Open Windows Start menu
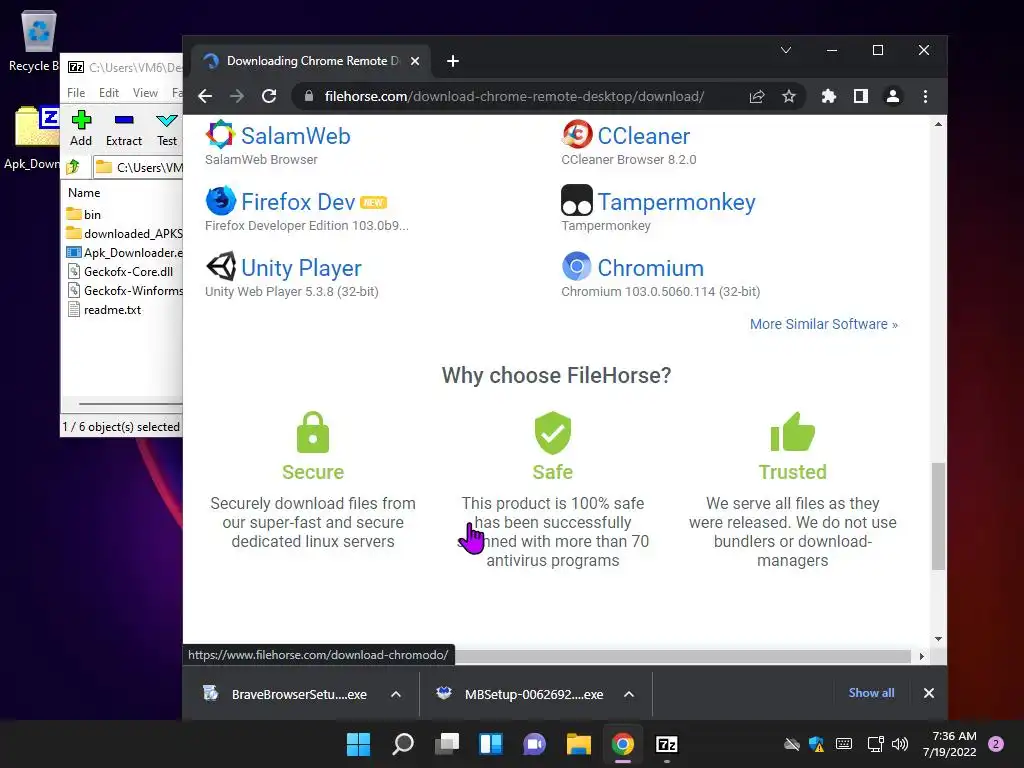1024x768 pixels. point(359,744)
